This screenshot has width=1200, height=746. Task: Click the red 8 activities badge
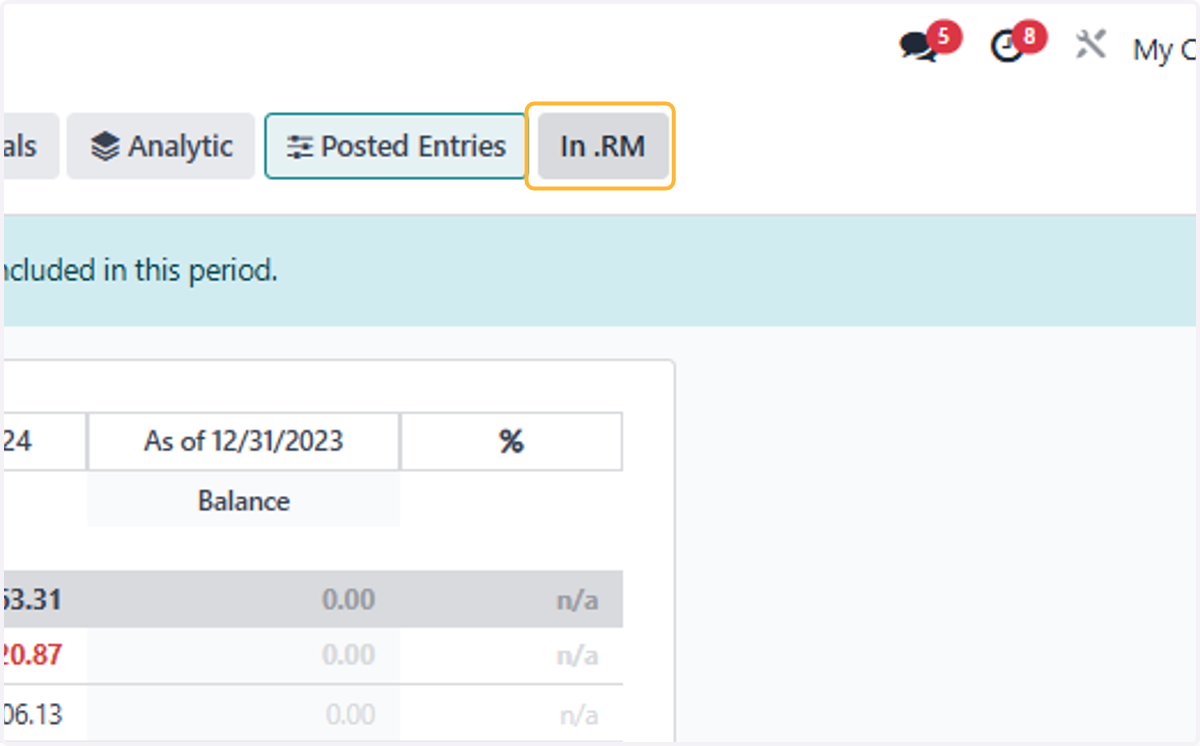coord(1030,38)
